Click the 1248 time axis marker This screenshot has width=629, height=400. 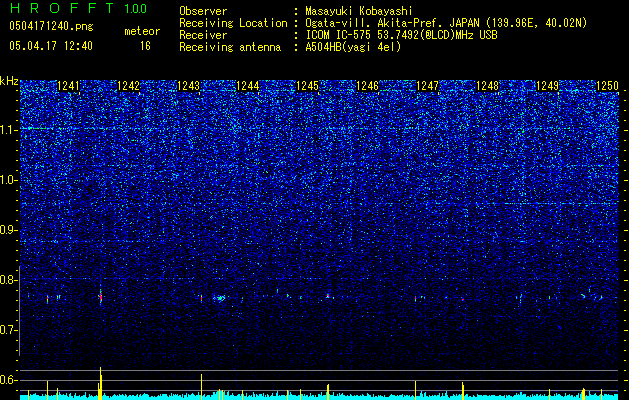pos(487,86)
